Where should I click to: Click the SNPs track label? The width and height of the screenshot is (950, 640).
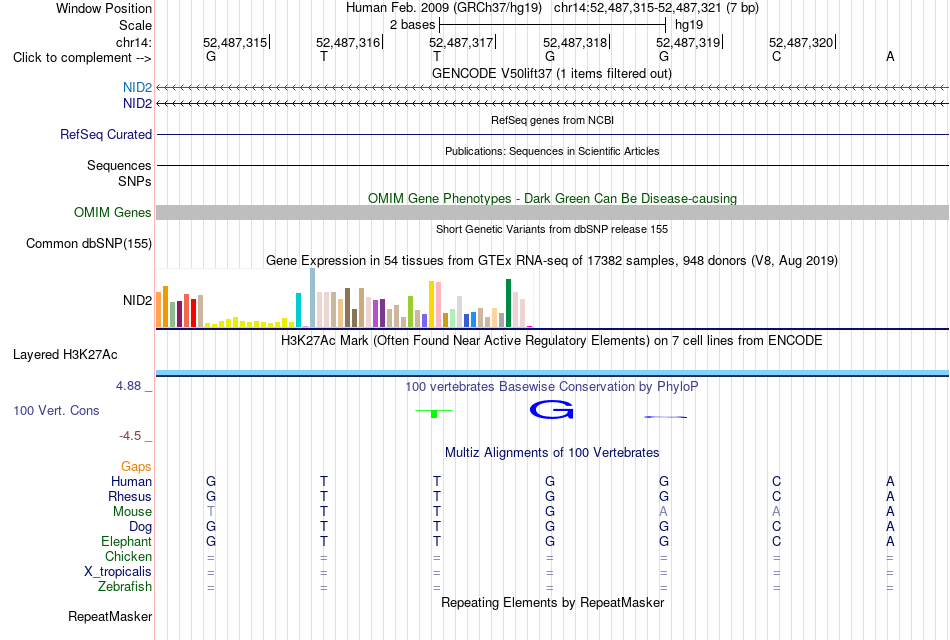(135, 181)
